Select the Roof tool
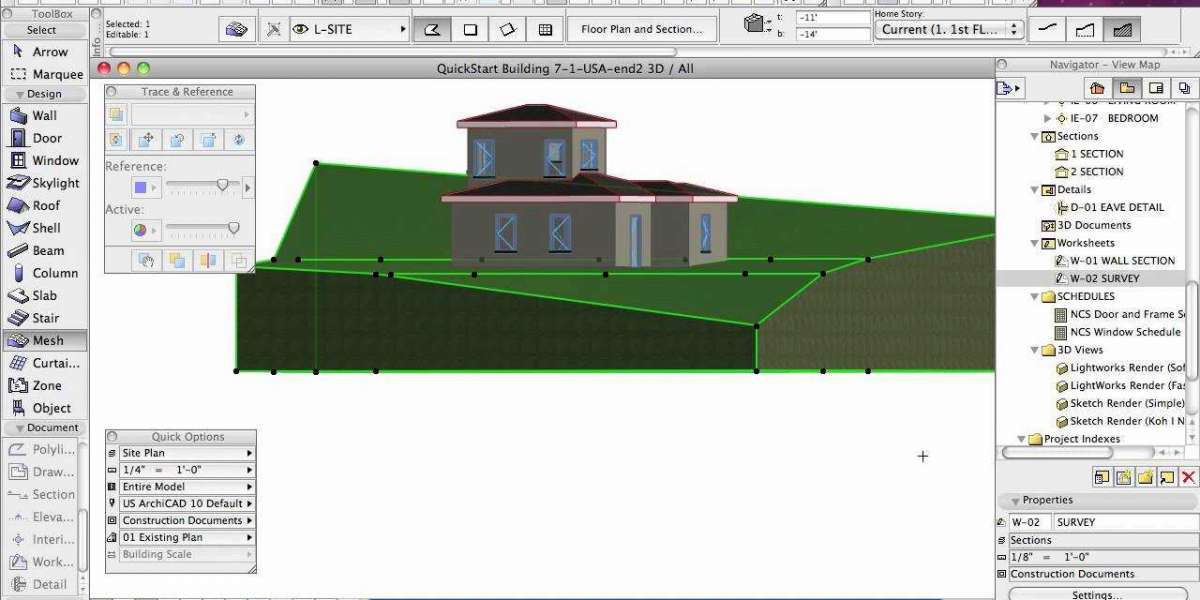 [44, 205]
